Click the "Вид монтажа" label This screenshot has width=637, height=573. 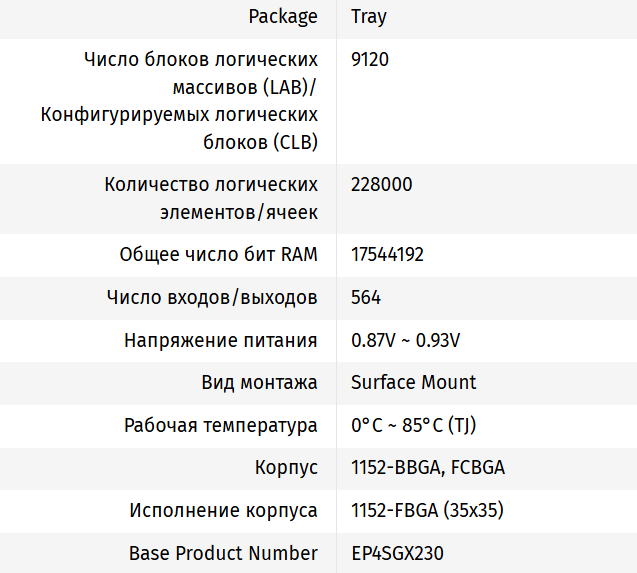(259, 382)
